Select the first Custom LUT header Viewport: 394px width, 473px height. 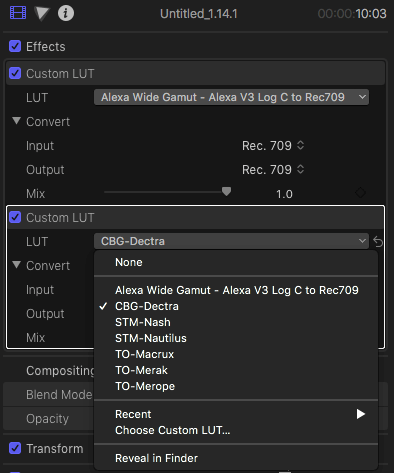pos(196,73)
